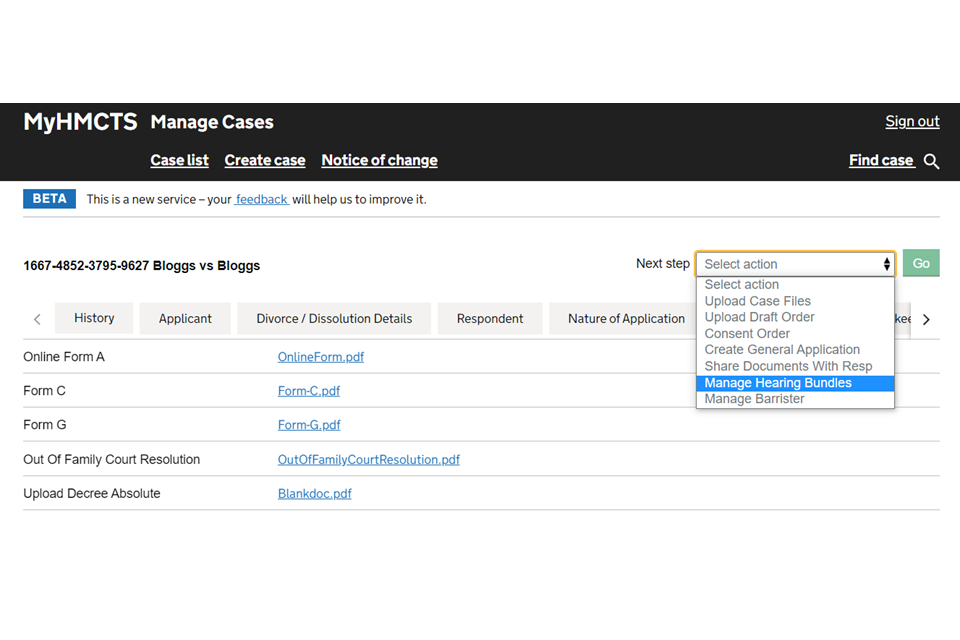
Task: Click the search magnifier icon
Action: (x=931, y=161)
